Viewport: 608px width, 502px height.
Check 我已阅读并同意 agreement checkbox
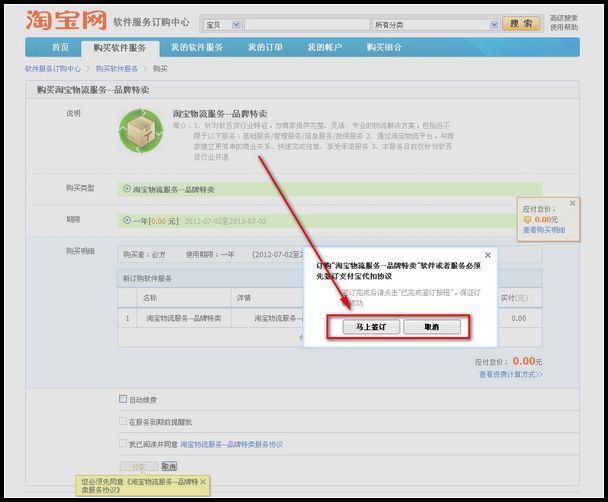(123, 443)
